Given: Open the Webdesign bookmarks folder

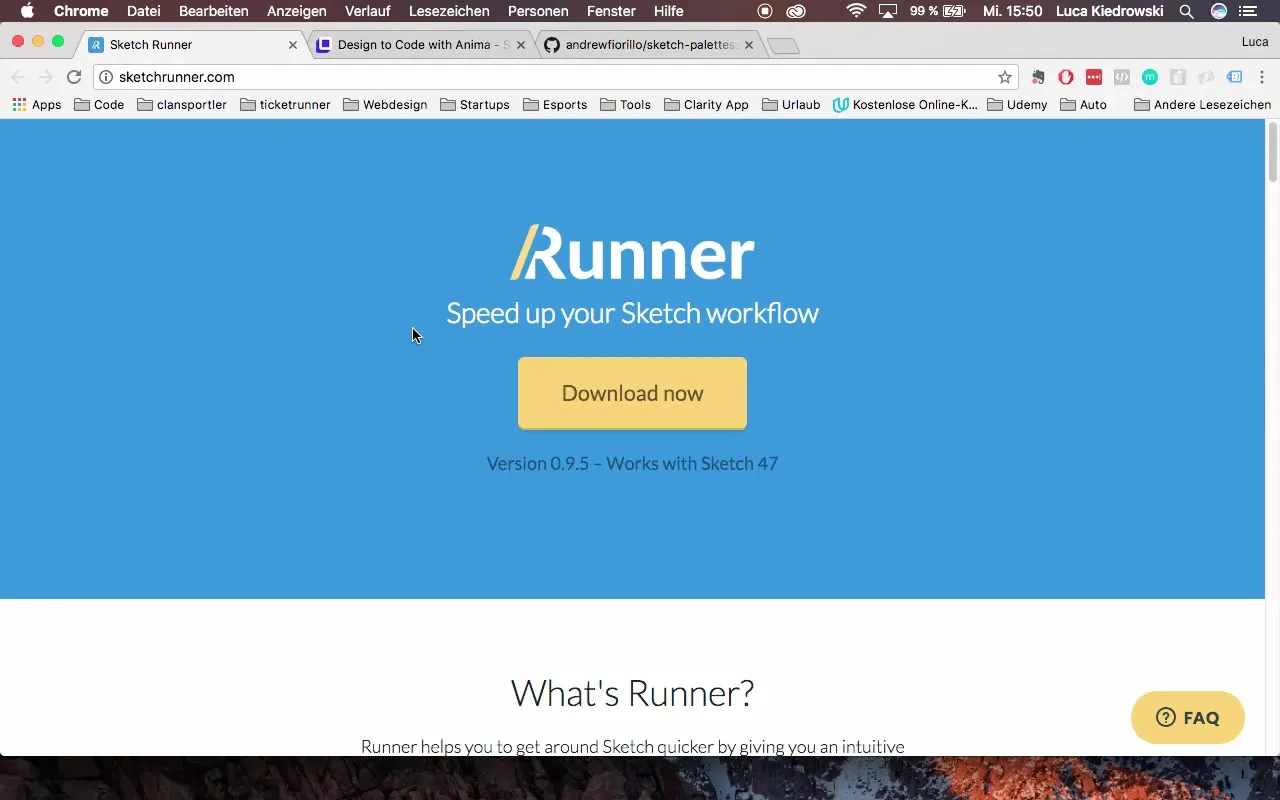Looking at the screenshot, I should pyautogui.click(x=385, y=104).
